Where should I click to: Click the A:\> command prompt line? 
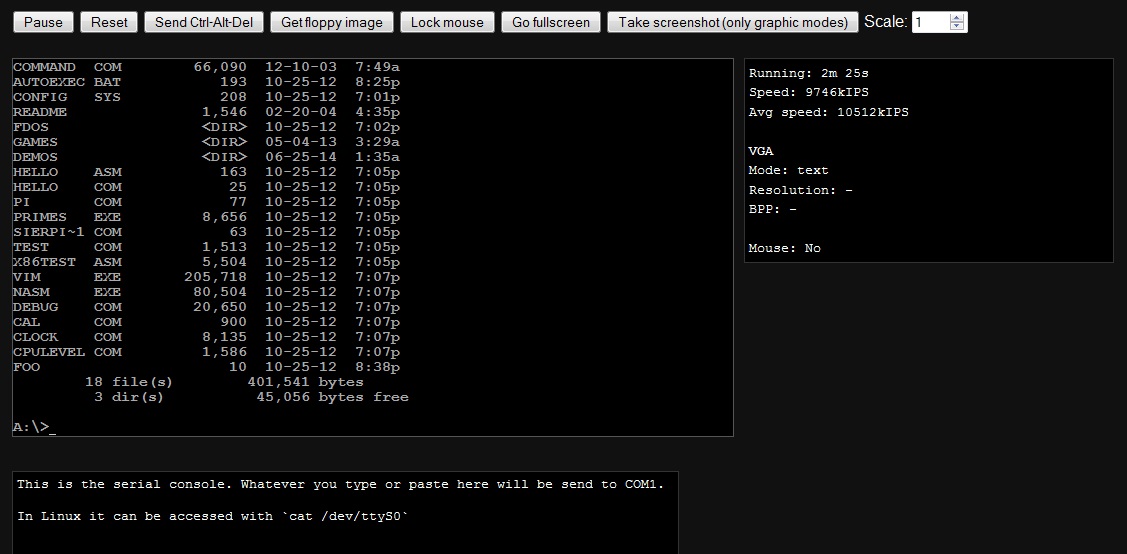35,427
